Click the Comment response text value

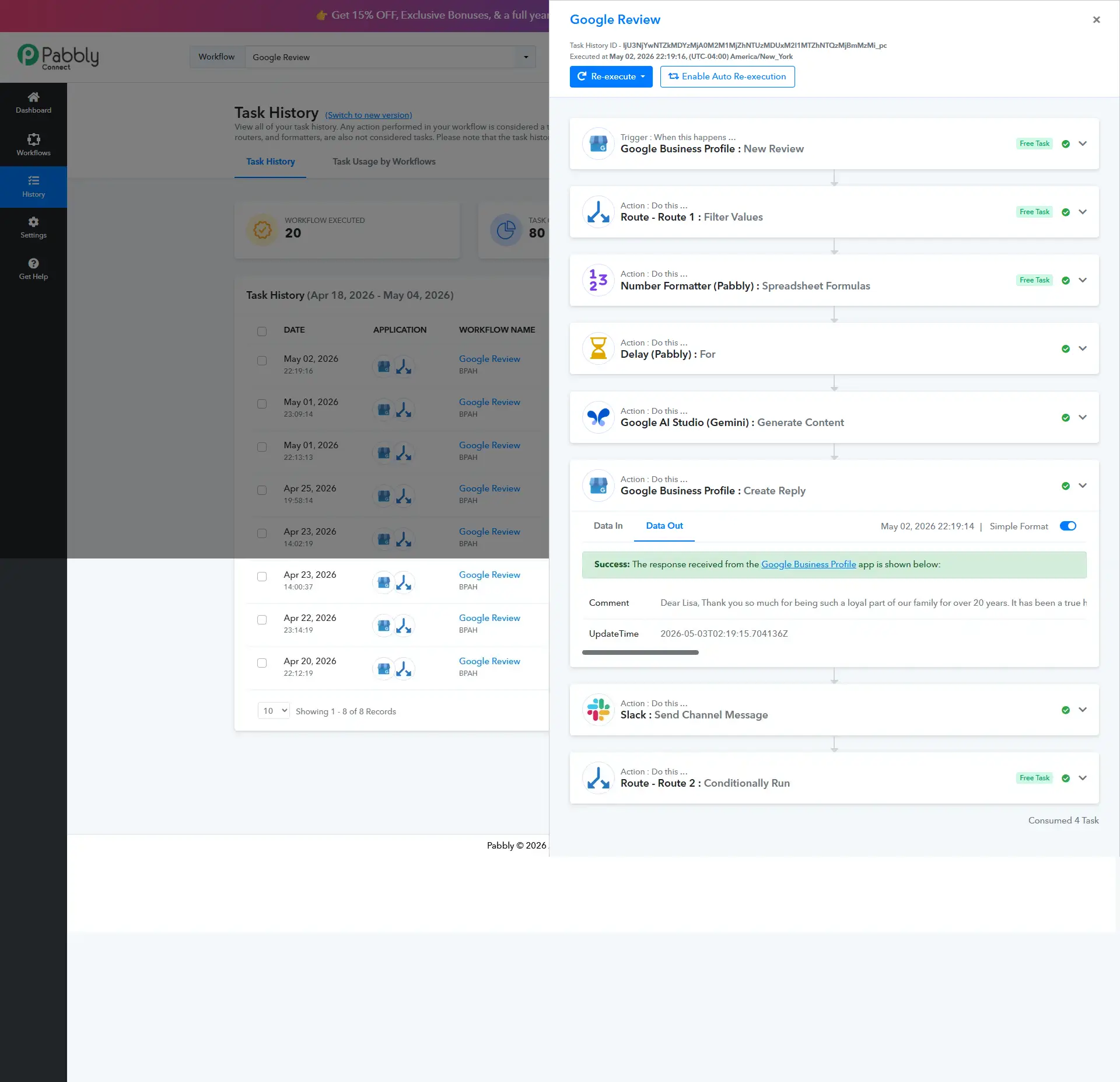[873, 603]
